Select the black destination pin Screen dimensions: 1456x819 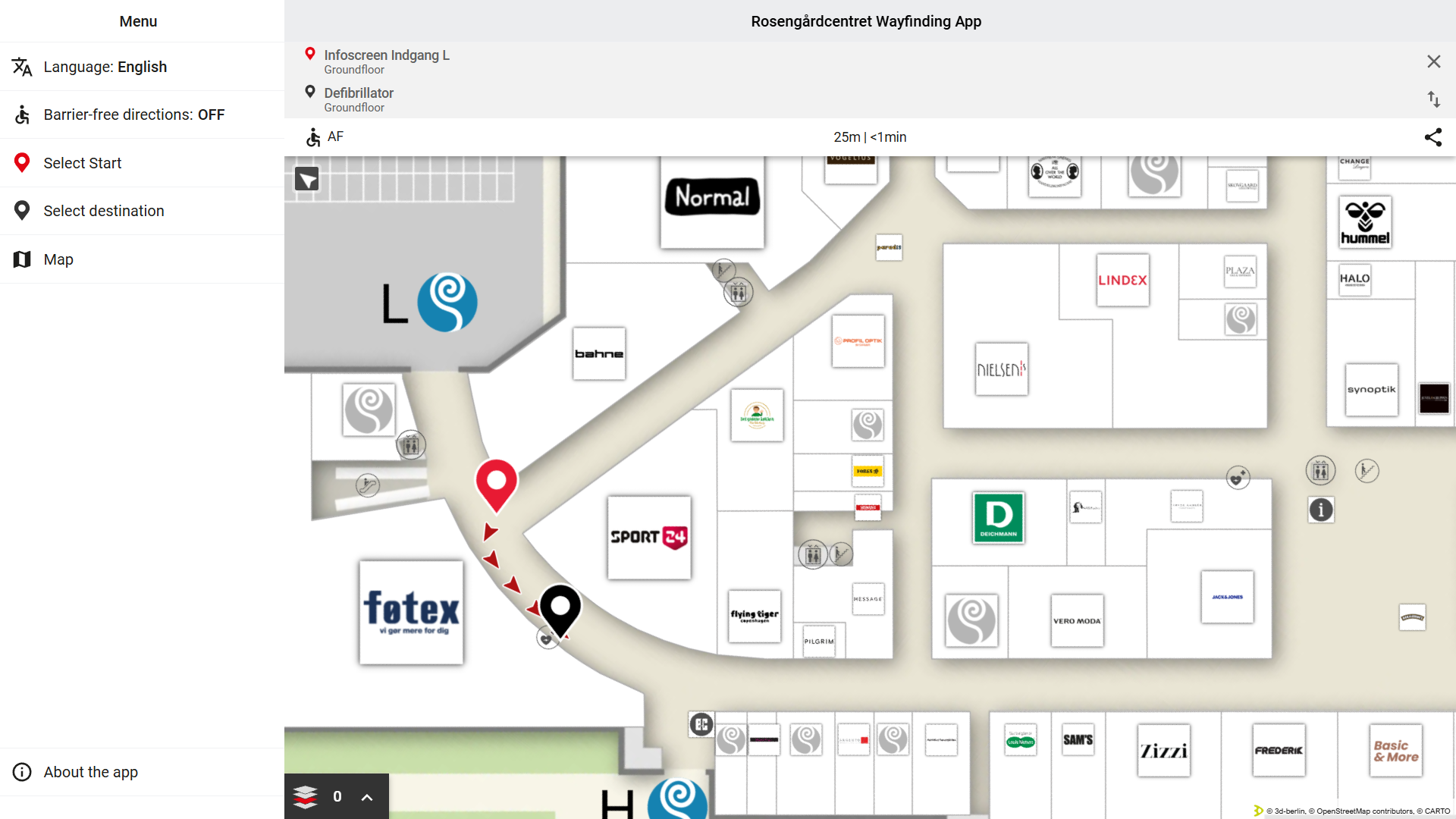(x=560, y=610)
